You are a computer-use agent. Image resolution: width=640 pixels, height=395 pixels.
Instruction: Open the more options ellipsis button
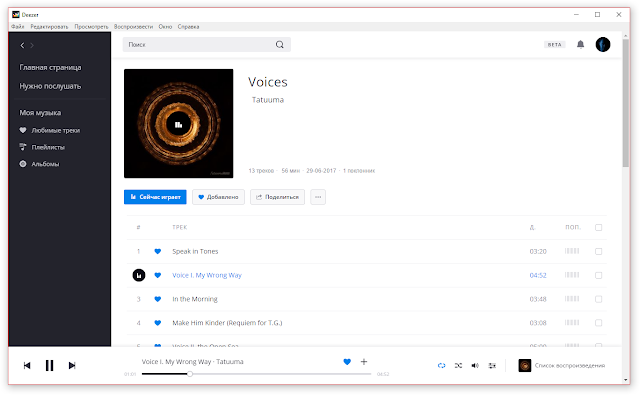[x=318, y=197]
